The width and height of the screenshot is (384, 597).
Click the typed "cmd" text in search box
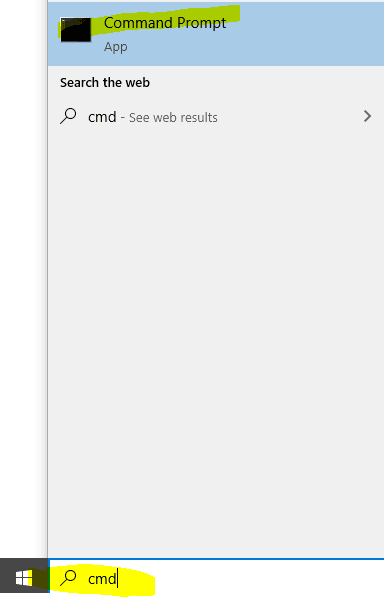(102, 579)
